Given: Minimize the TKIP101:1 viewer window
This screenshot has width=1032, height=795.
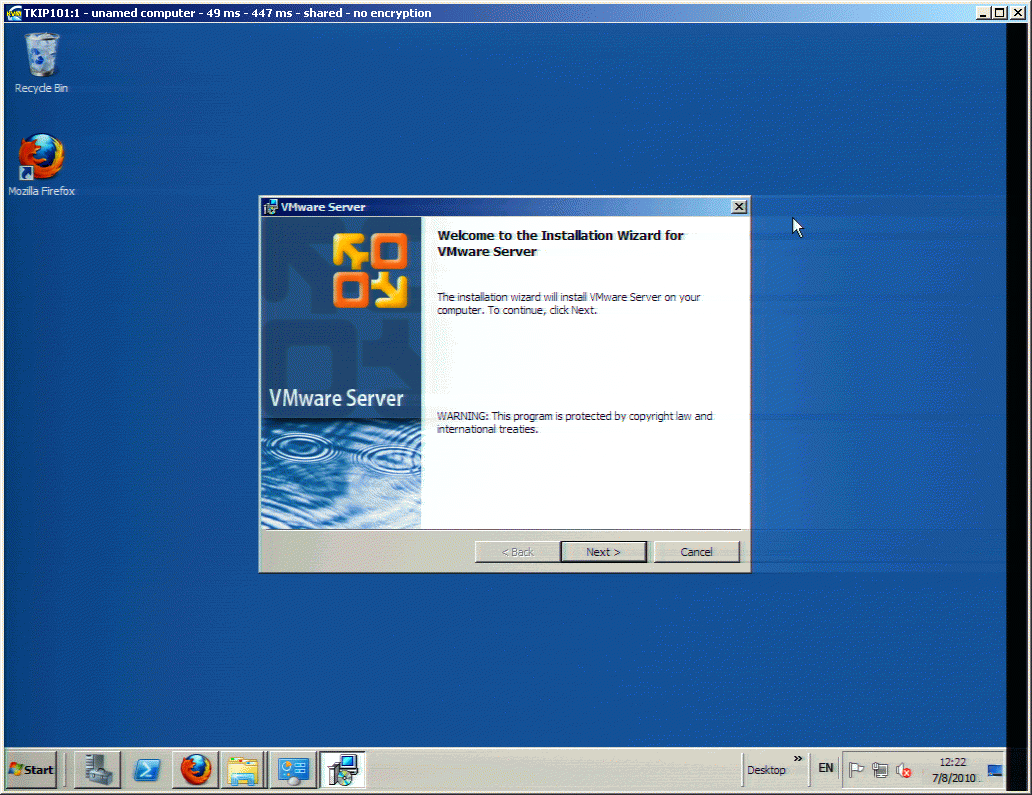Looking at the screenshot, I should click(x=983, y=13).
